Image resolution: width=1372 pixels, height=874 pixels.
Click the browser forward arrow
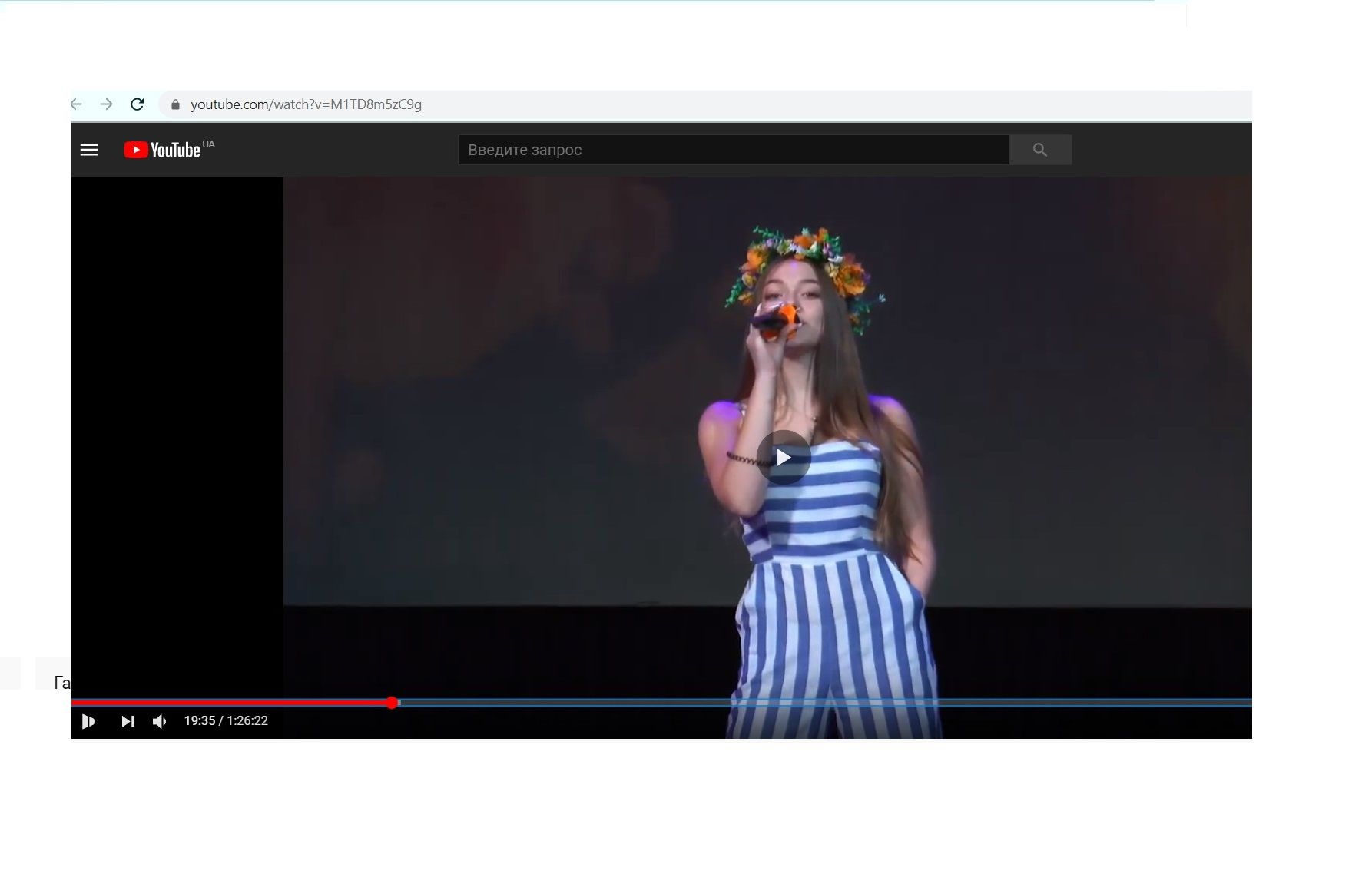(107, 104)
